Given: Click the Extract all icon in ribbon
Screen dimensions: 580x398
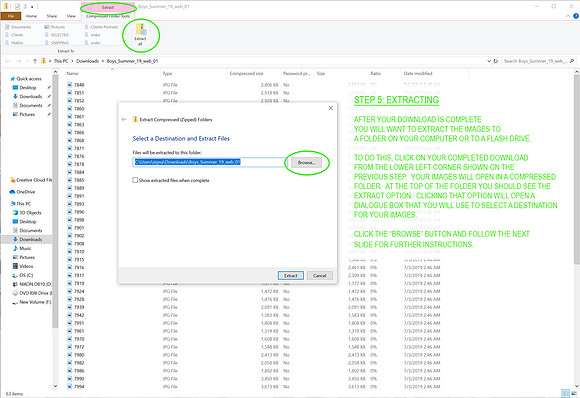Looking at the screenshot, I should click(141, 34).
